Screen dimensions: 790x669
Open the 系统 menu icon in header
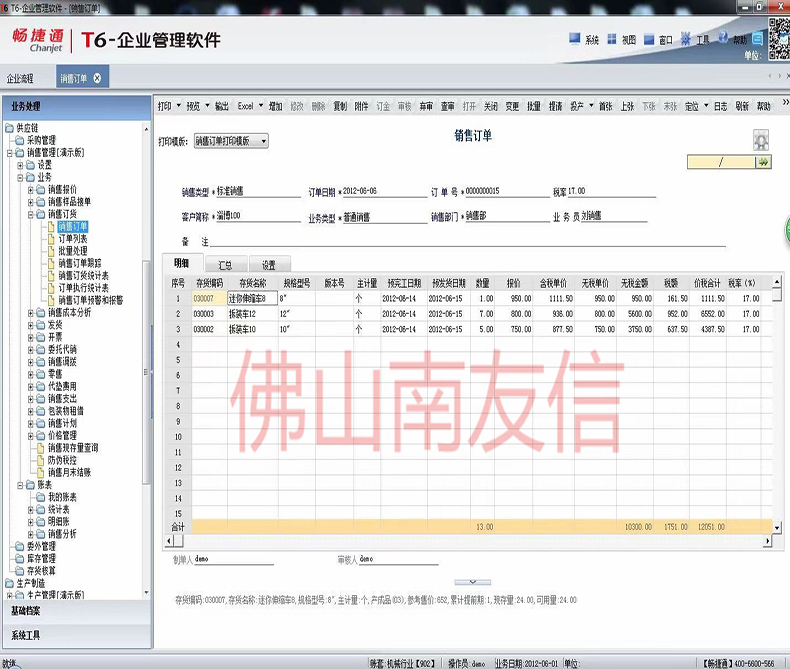point(574,39)
